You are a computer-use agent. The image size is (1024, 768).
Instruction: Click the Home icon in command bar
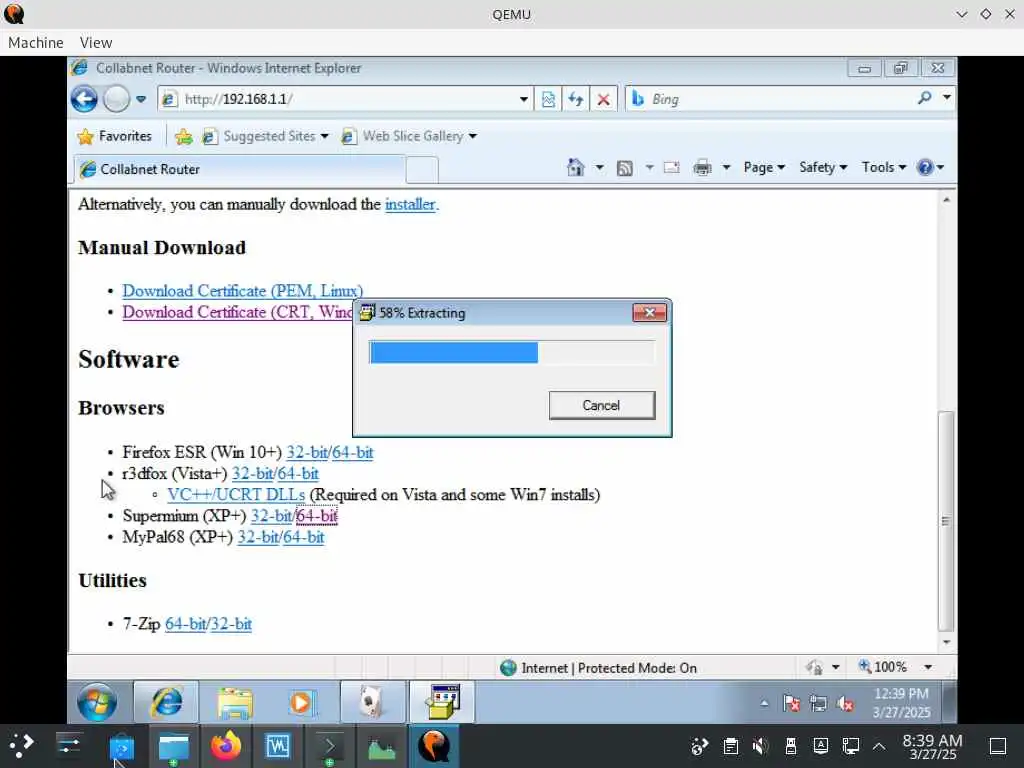point(575,167)
